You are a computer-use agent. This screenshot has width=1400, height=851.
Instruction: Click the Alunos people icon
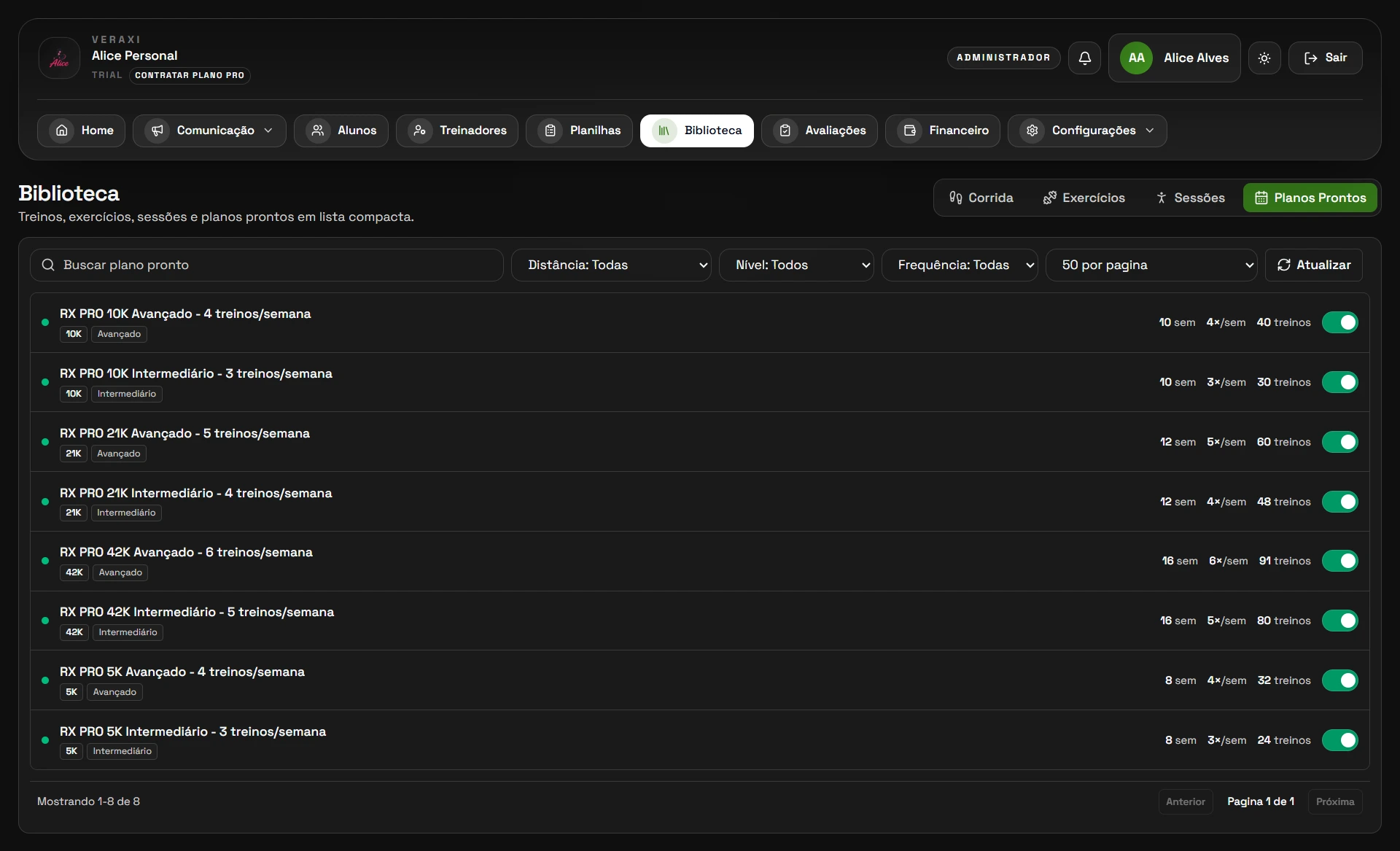[318, 131]
